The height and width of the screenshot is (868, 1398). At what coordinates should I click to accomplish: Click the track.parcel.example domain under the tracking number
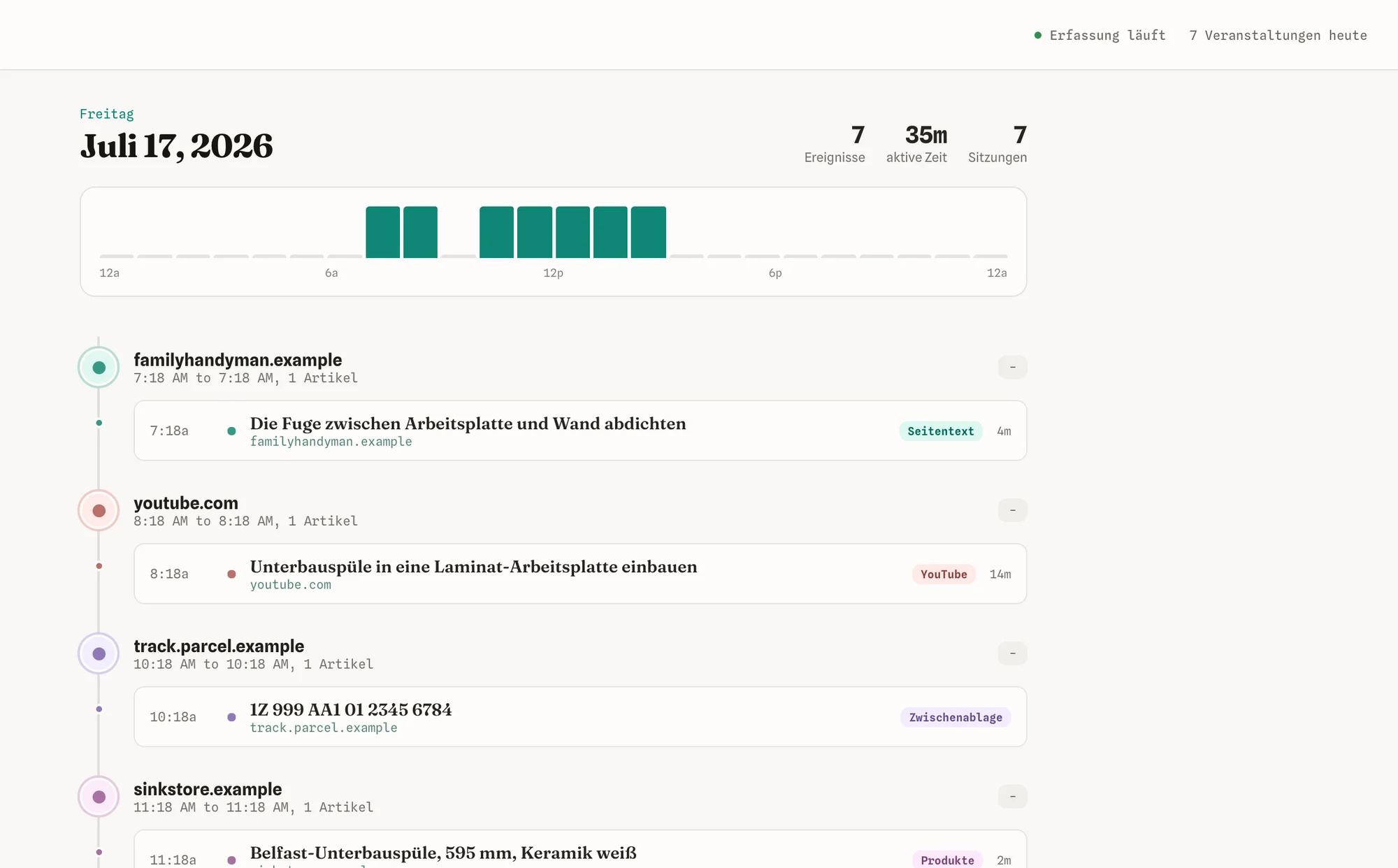point(324,728)
